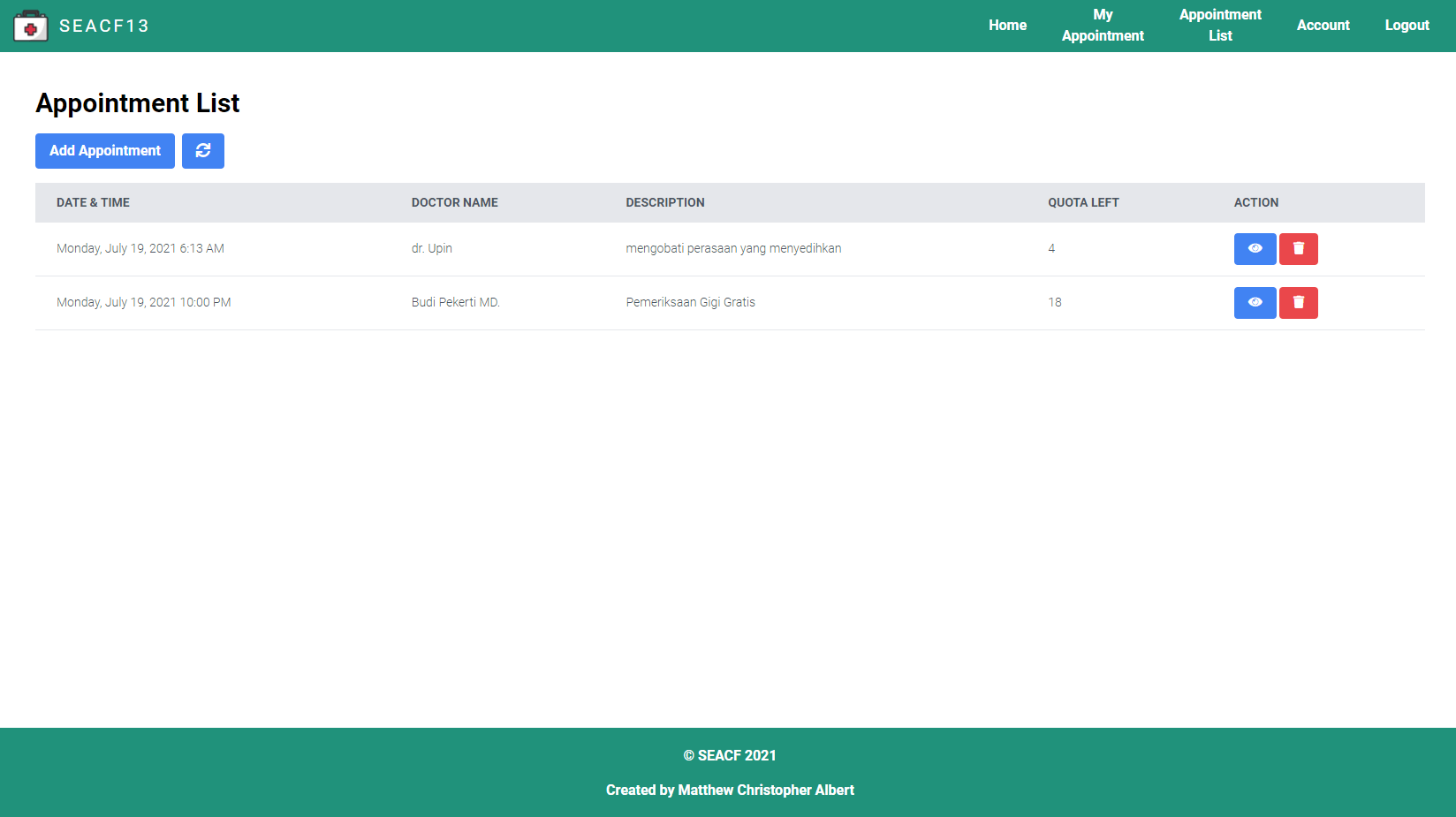
Task: Click the Add Appointment button
Action: point(105,151)
